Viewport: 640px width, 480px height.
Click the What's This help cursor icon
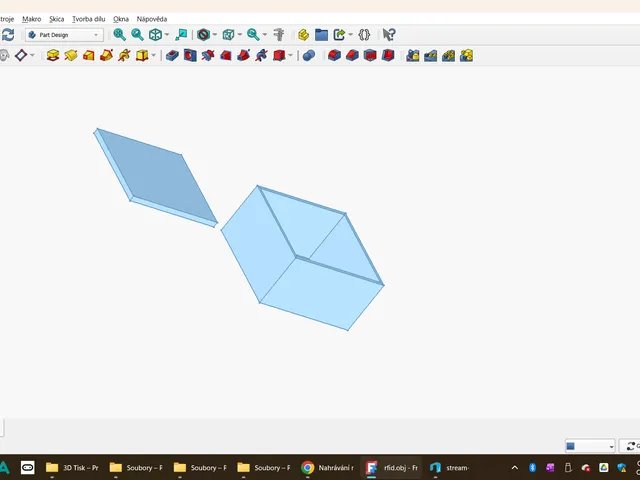click(x=389, y=35)
